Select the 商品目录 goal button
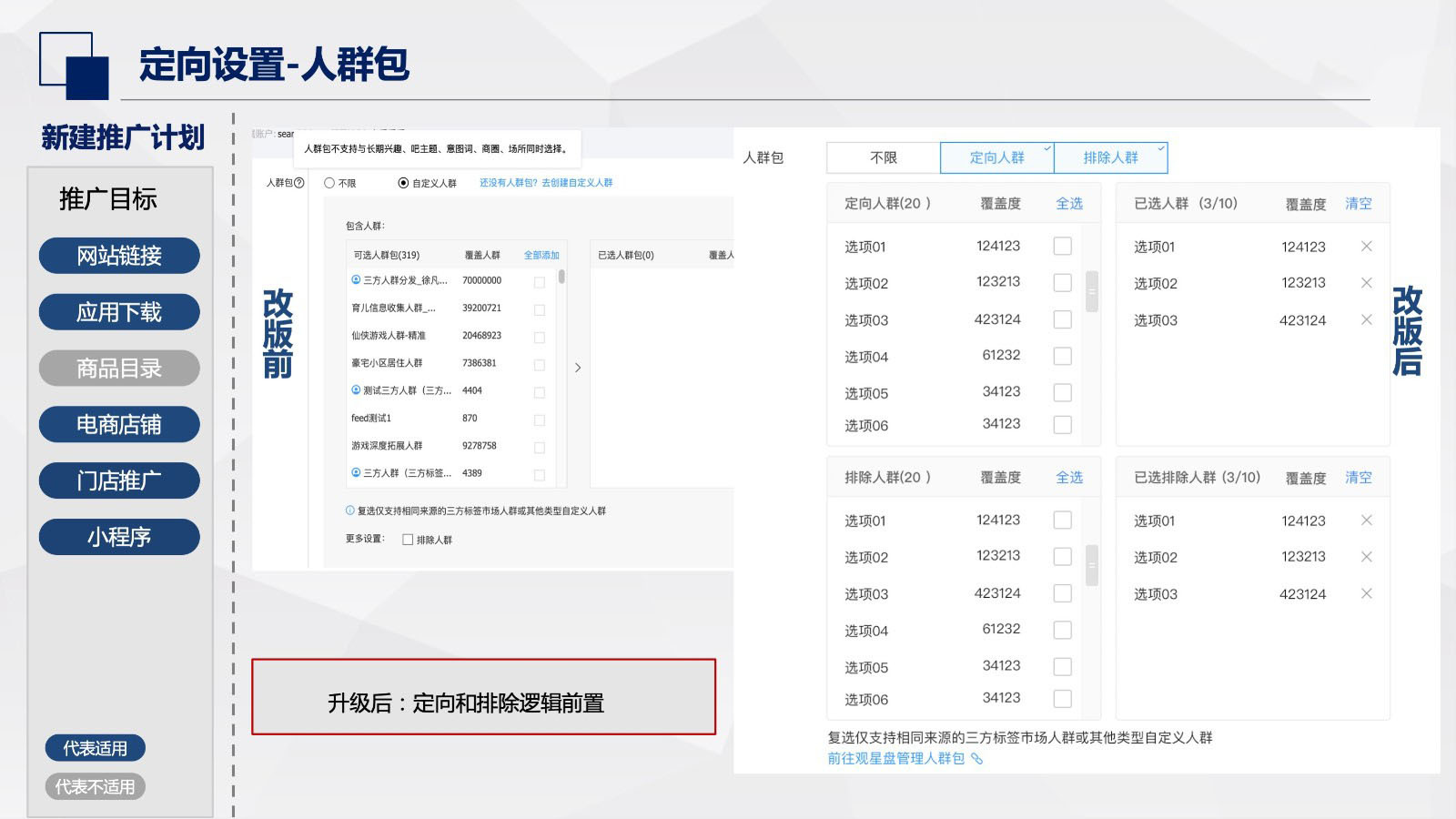Viewport: 1456px width, 819px height. 119,369
